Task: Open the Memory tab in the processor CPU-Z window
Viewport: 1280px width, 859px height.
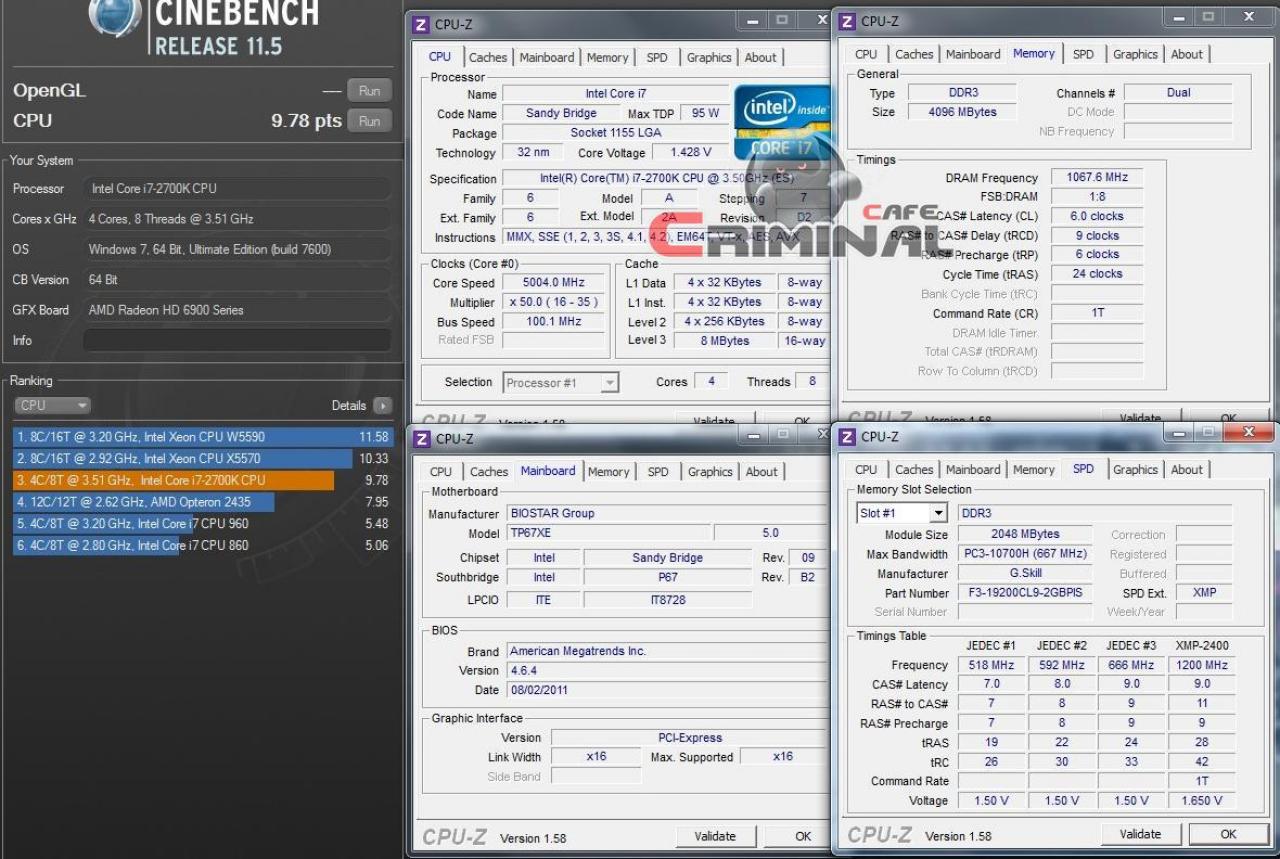Action: [x=608, y=58]
